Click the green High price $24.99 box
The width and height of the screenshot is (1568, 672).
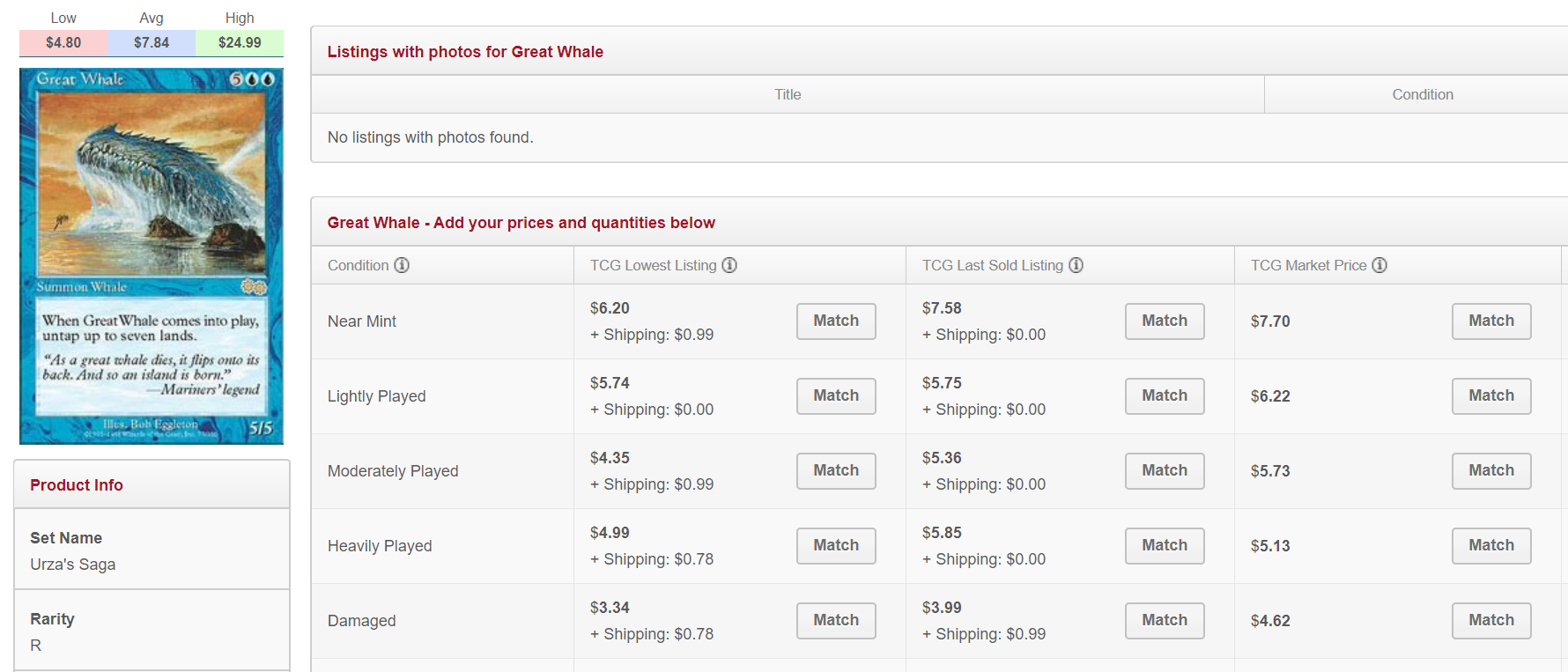coord(240,42)
